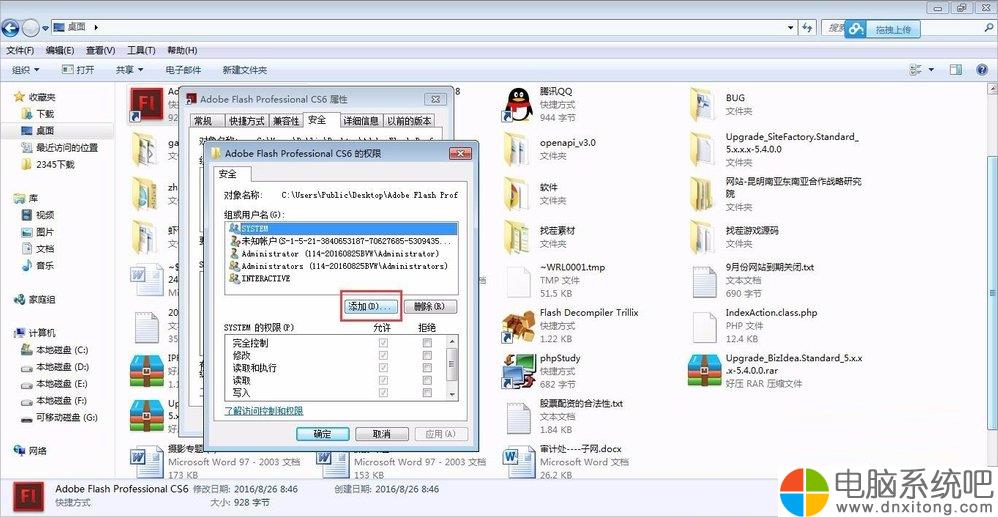Select the ~WRL0001.tmp file icon
This screenshot has height=517, width=998.
point(519,281)
